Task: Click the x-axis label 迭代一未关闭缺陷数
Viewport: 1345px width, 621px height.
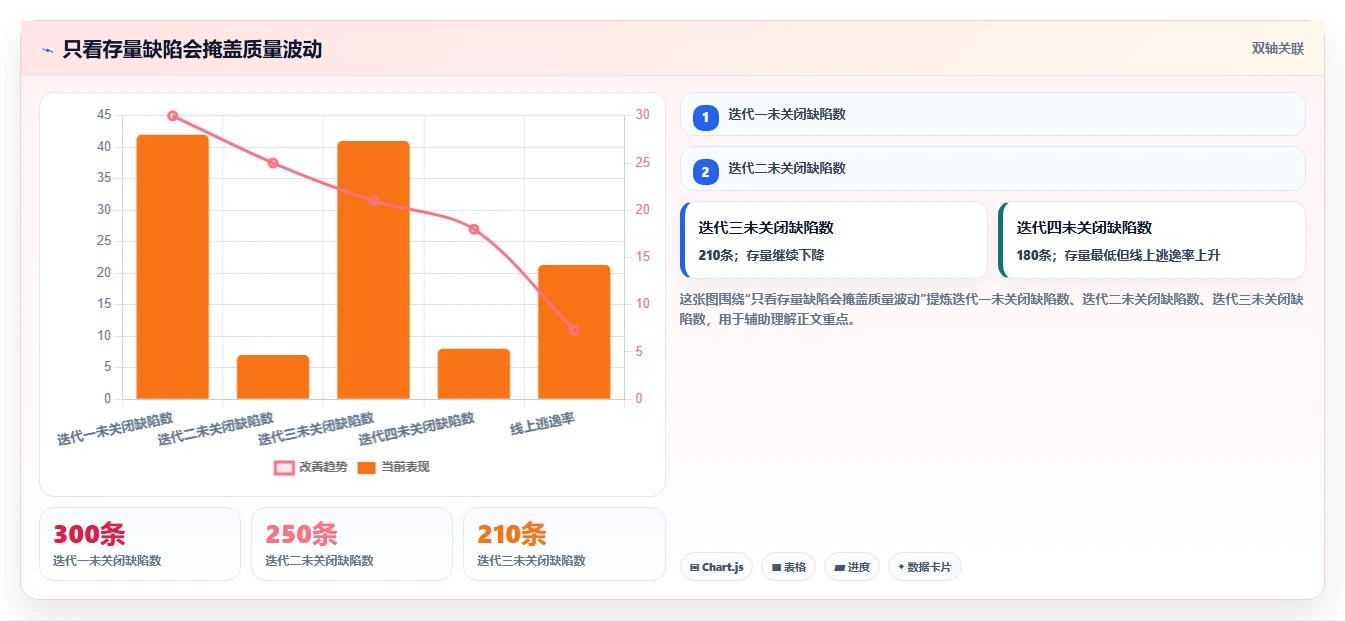Action: [x=115, y=428]
